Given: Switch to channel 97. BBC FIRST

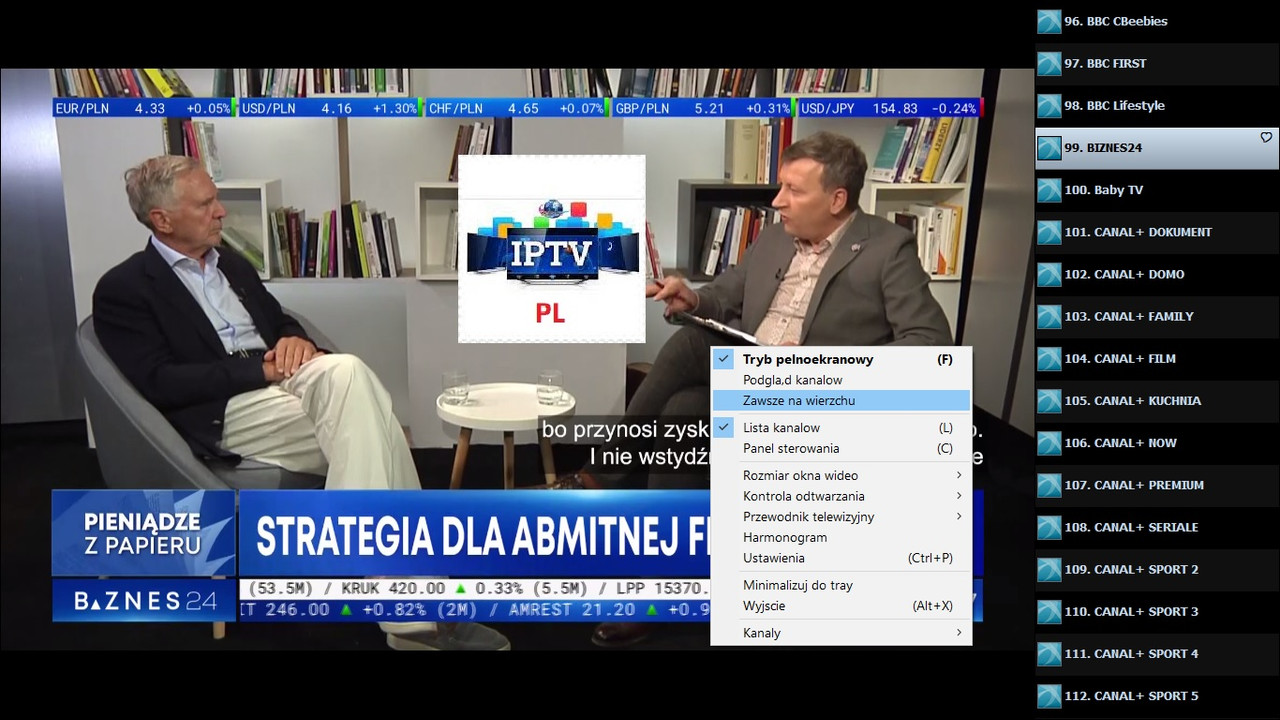Looking at the screenshot, I should click(x=1157, y=63).
